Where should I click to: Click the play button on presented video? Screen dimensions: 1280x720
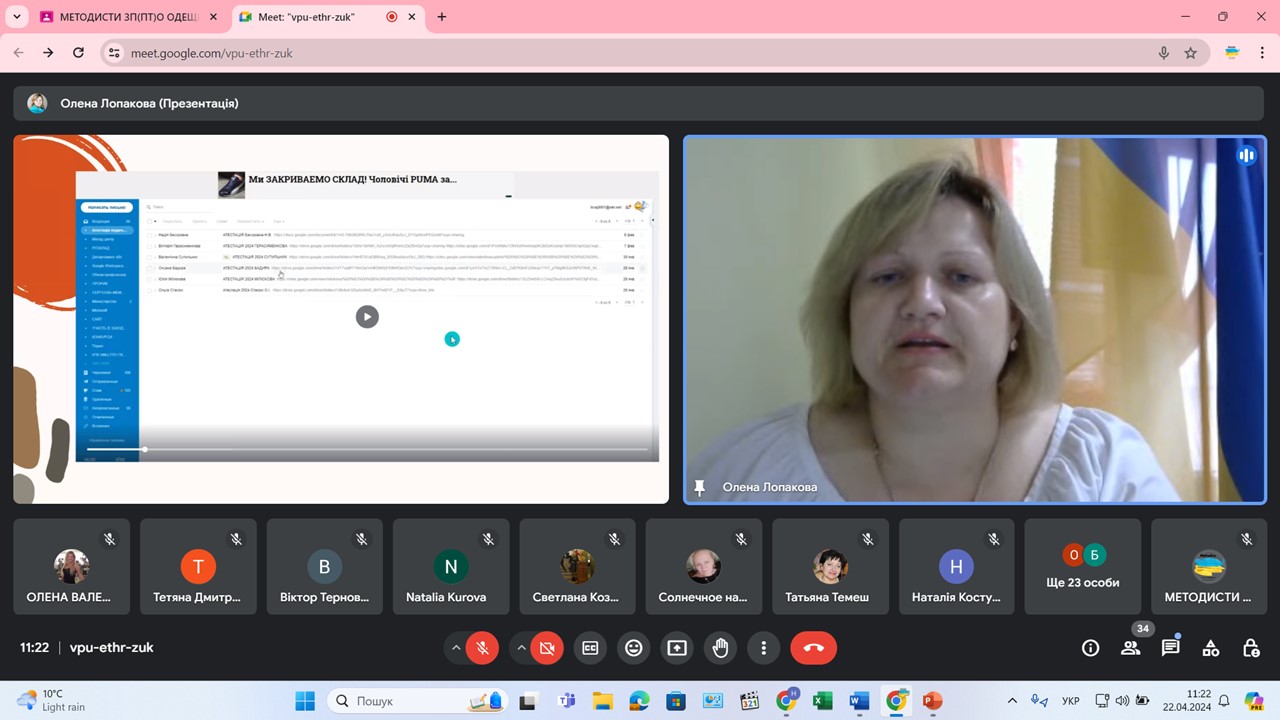(x=367, y=317)
